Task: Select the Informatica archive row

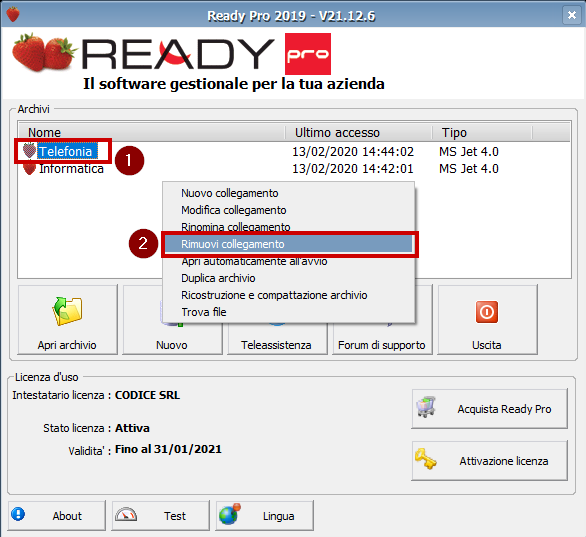Action: pyautogui.click(x=294, y=169)
